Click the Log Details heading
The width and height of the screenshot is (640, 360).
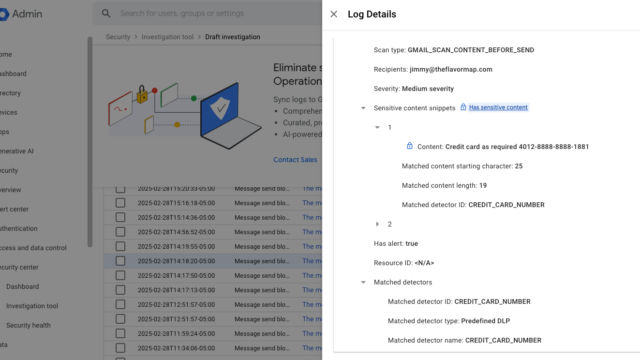(372, 14)
